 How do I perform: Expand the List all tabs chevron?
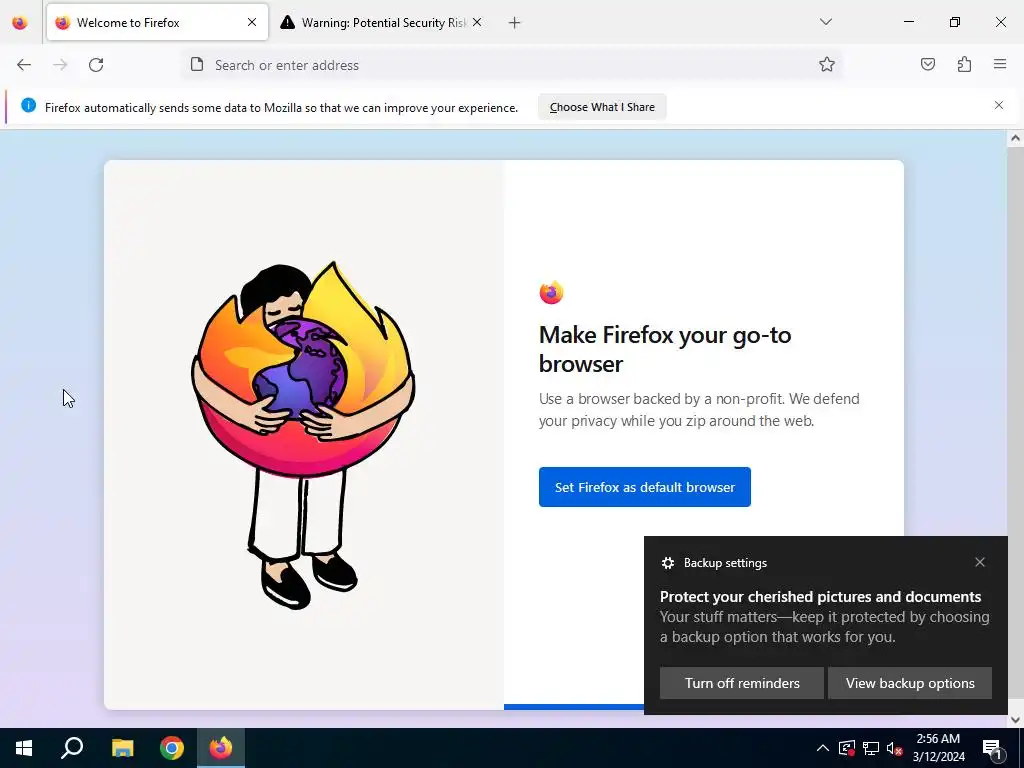pyautogui.click(x=826, y=22)
